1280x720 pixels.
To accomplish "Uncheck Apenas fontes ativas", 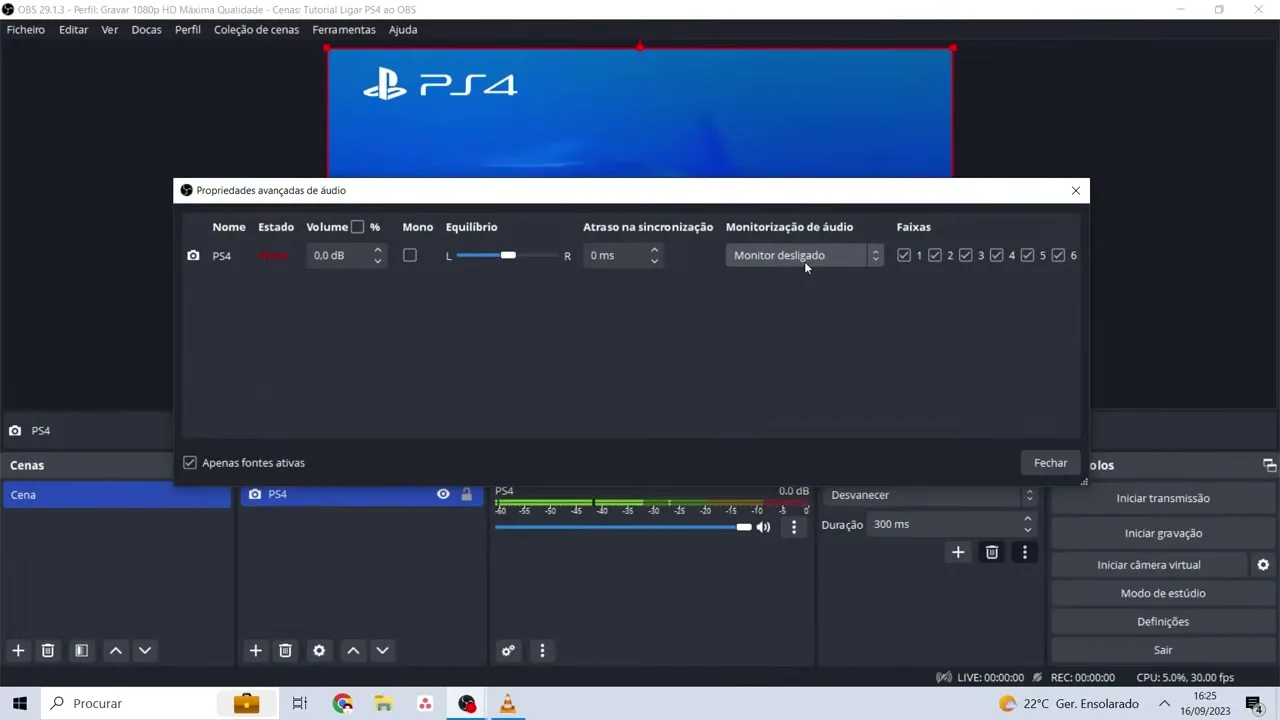I will [190, 463].
